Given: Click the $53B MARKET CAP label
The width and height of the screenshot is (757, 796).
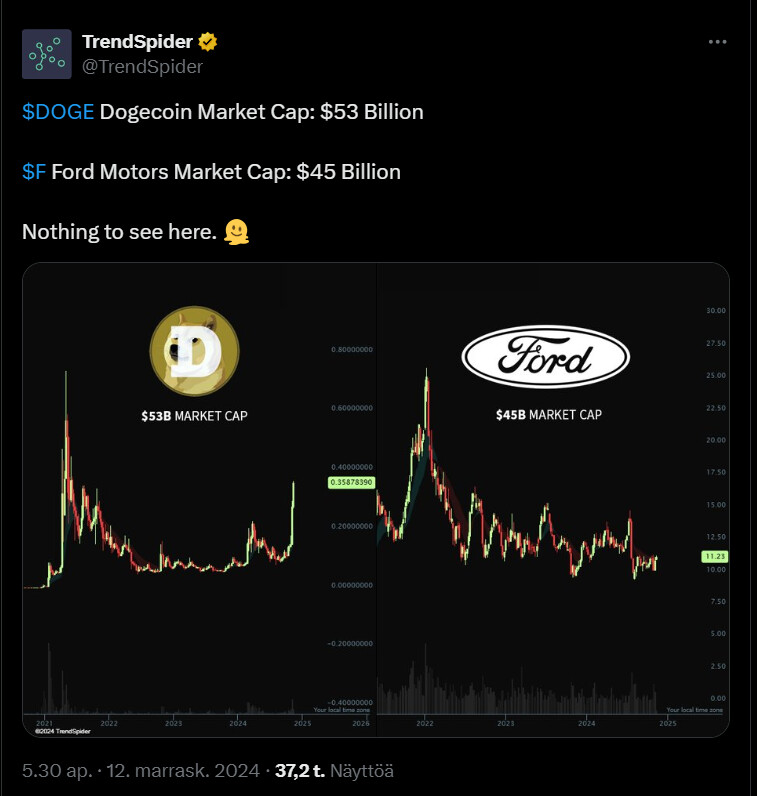Looking at the screenshot, I should pyautogui.click(x=194, y=416).
